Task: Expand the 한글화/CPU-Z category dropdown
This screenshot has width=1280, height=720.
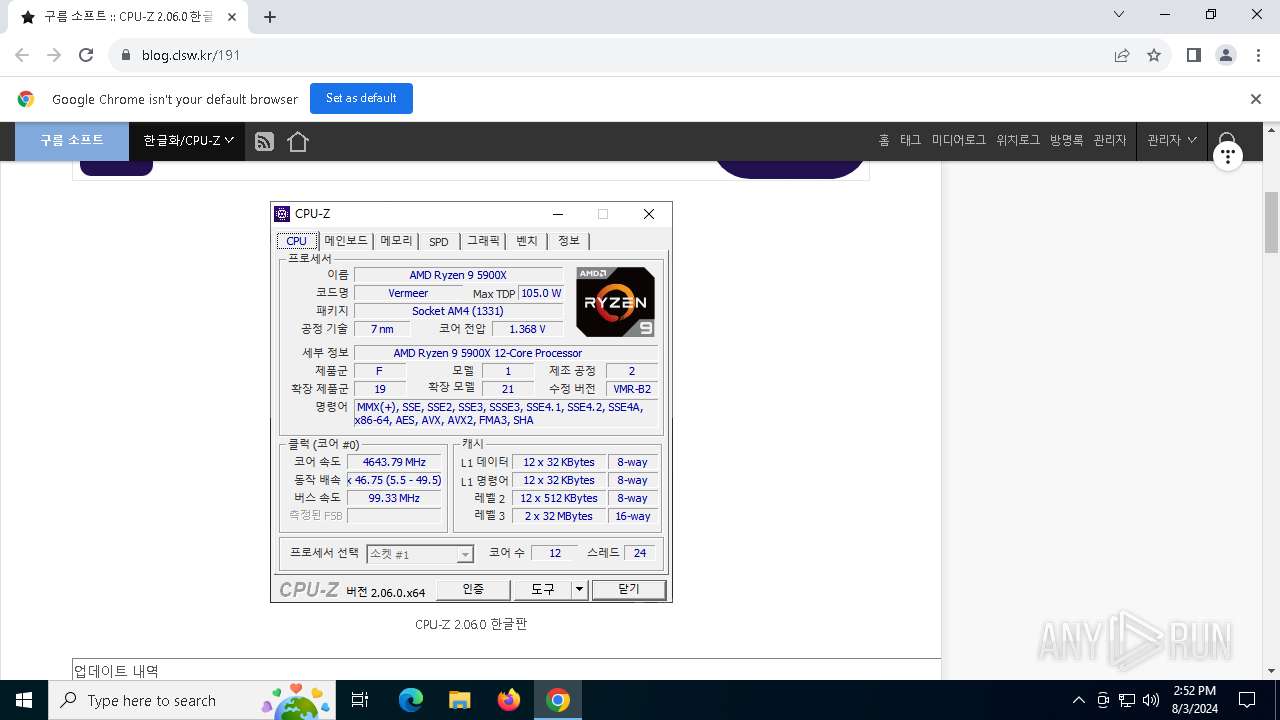Action: (x=188, y=141)
